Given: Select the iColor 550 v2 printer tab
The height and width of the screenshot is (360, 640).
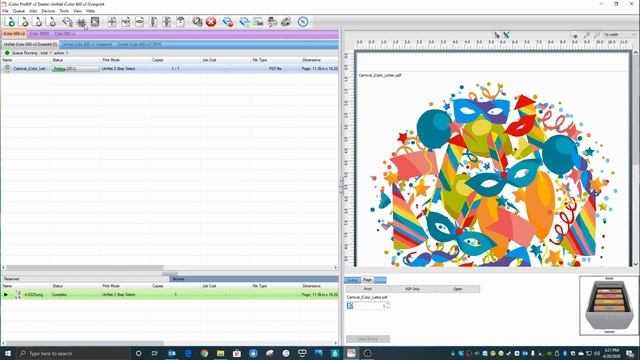Looking at the screenshot, I should pyautogui.click(x=65, y=34).
